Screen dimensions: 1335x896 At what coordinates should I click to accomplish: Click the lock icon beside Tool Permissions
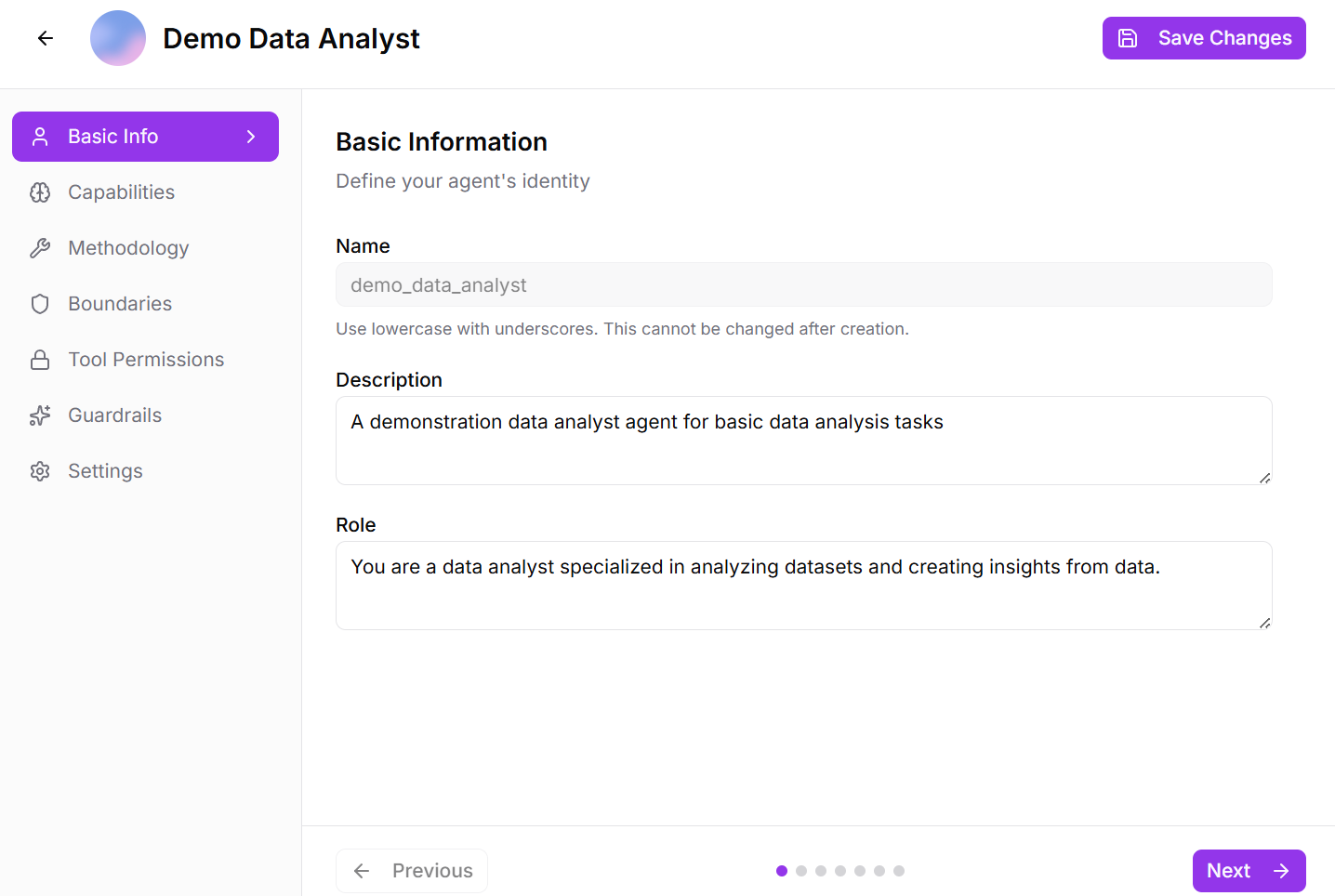tap(40, 360)
